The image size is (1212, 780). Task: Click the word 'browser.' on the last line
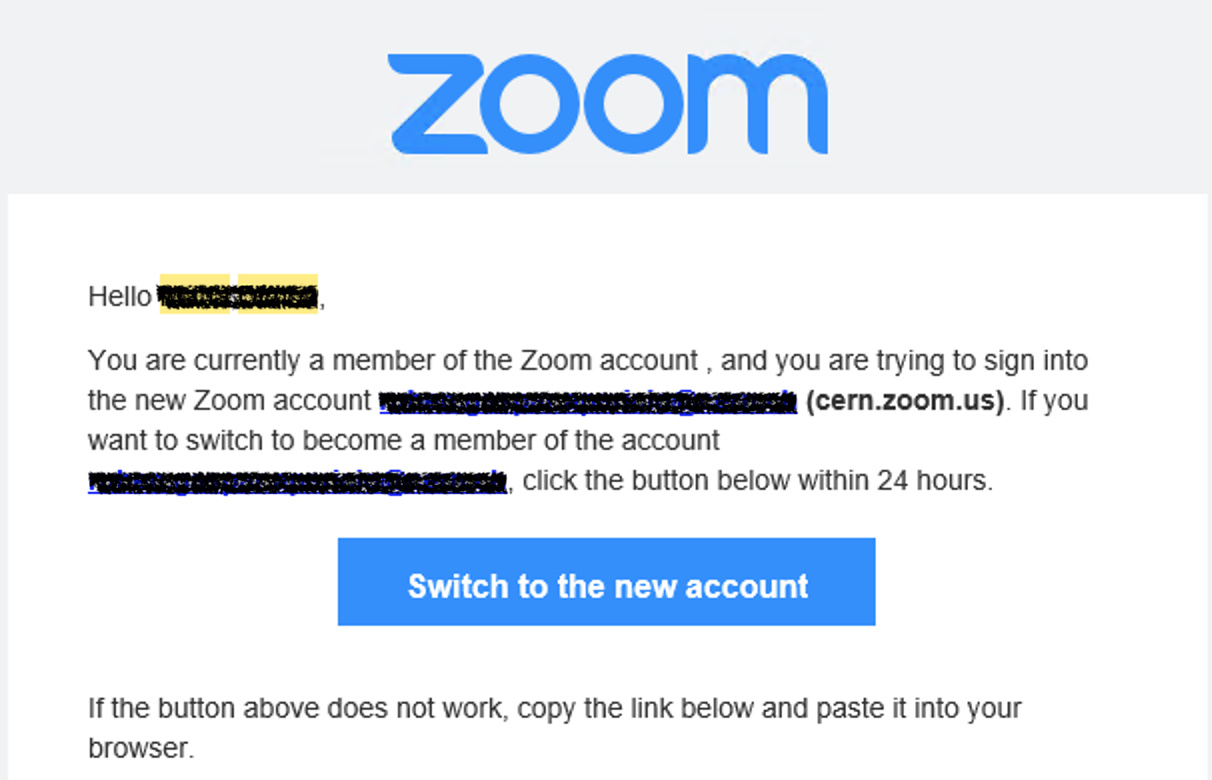(x=141, y=749)
